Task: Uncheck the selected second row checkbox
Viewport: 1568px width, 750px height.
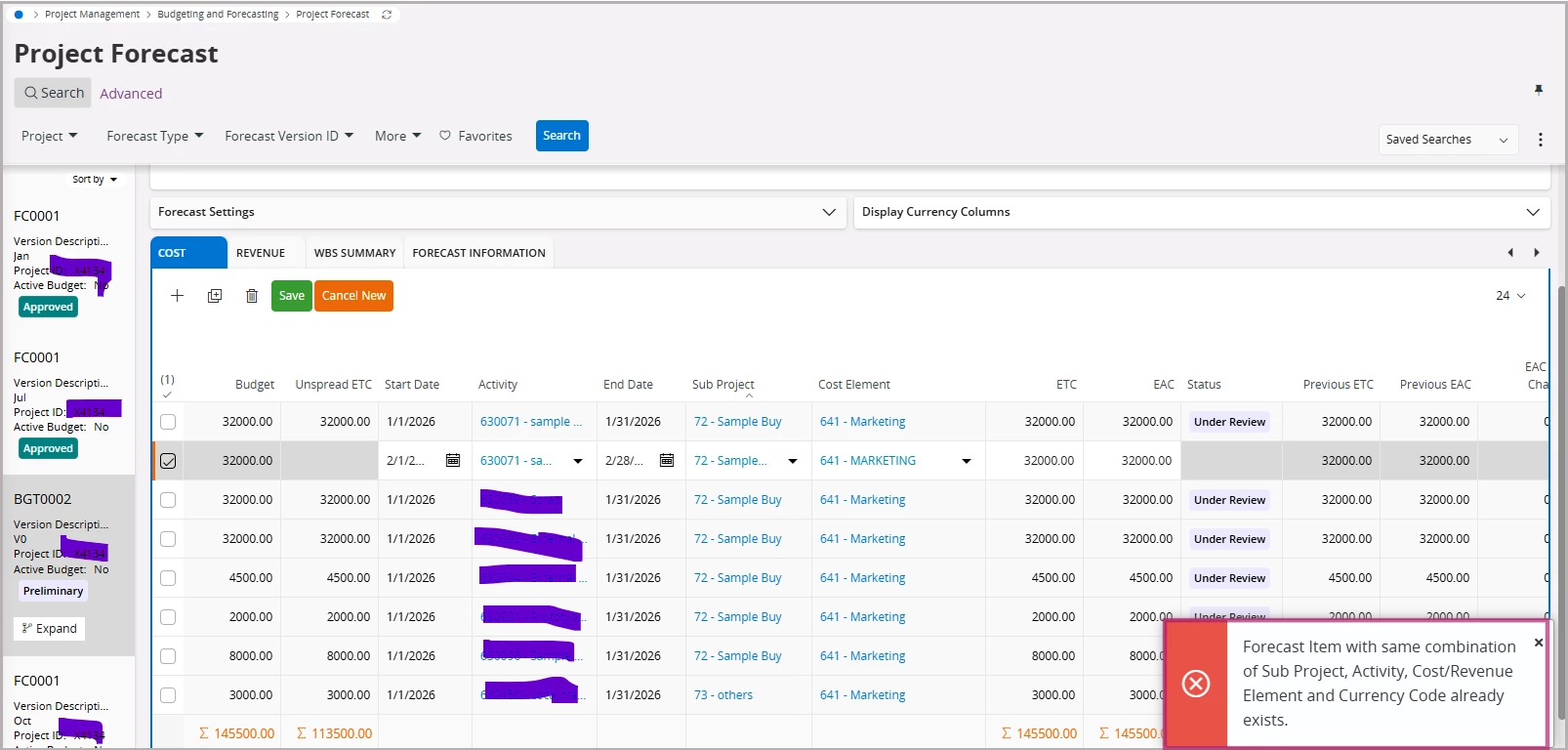Action: pyautogui.click(x=168, y=461)
